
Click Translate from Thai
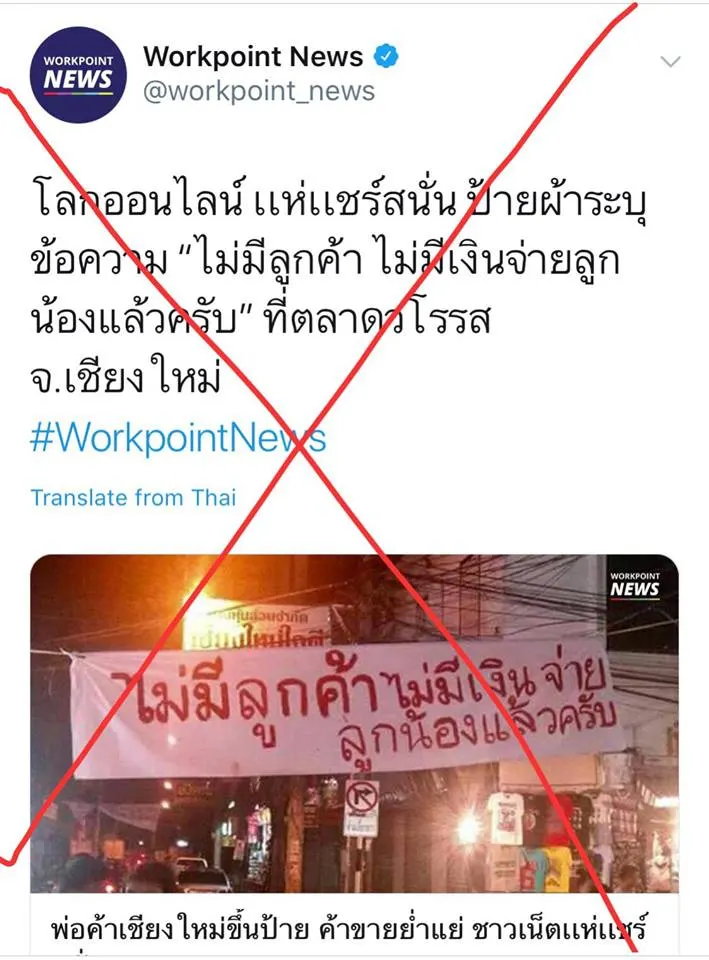133,497
